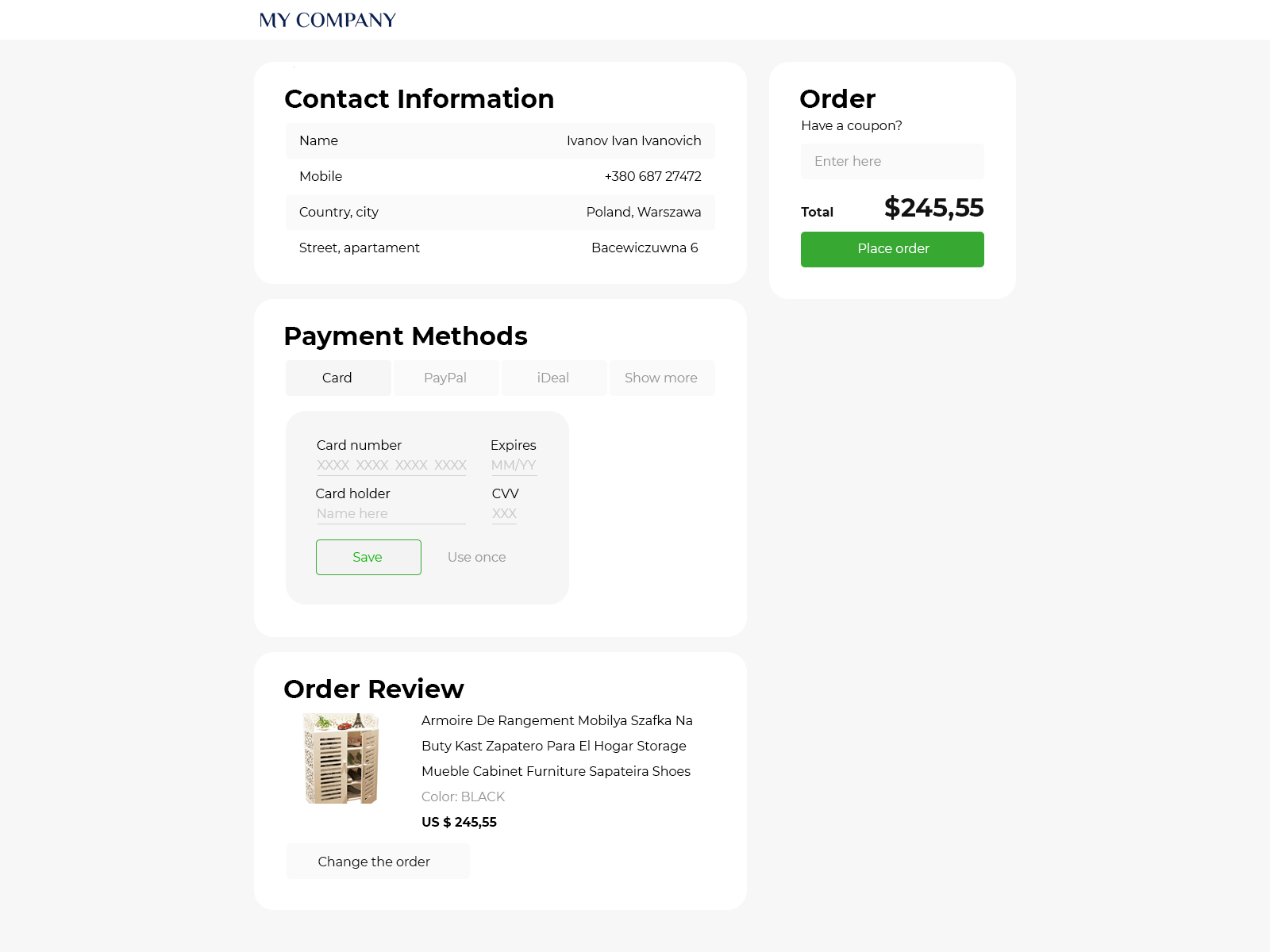Select the Country, city row

[500, 212]
